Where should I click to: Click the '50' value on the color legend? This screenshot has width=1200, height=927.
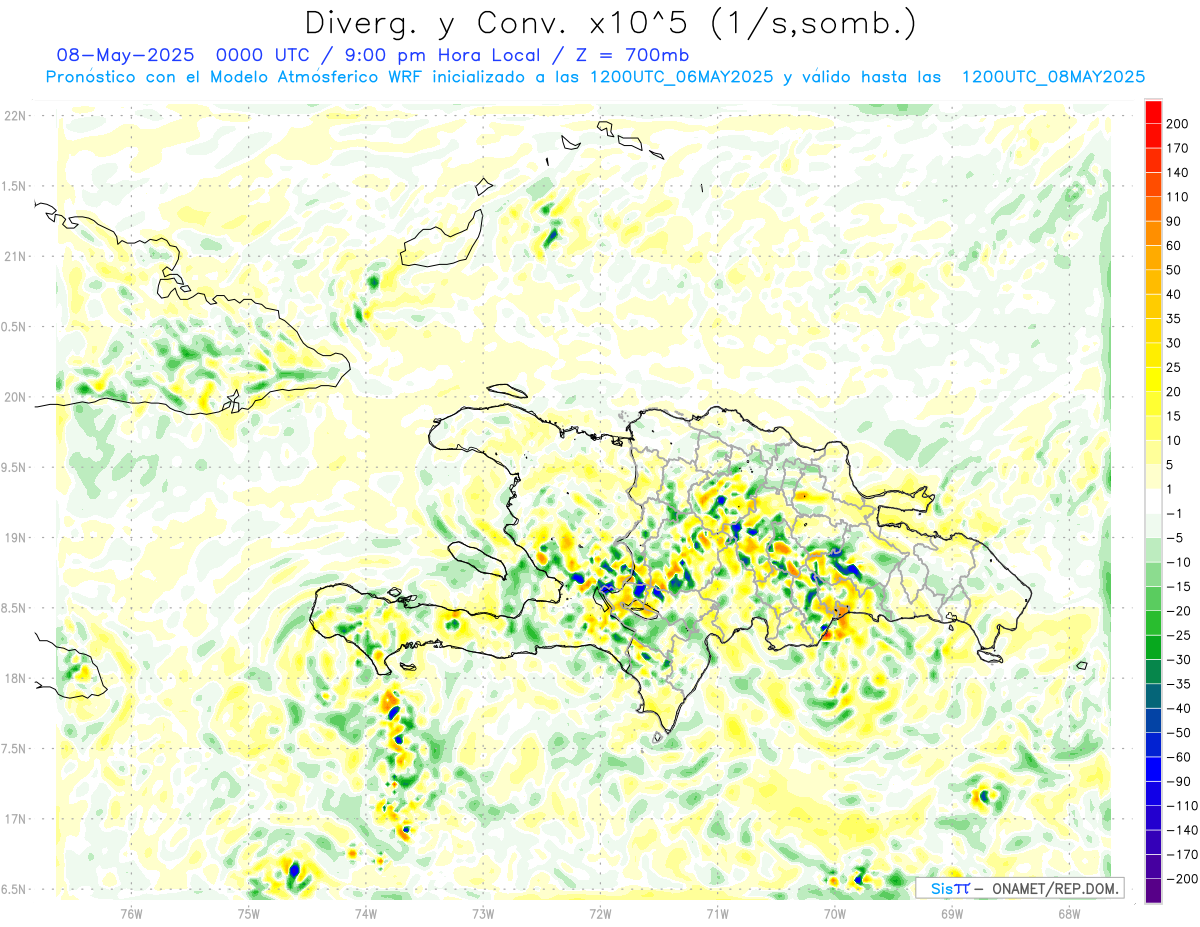tap(1175, 270)
